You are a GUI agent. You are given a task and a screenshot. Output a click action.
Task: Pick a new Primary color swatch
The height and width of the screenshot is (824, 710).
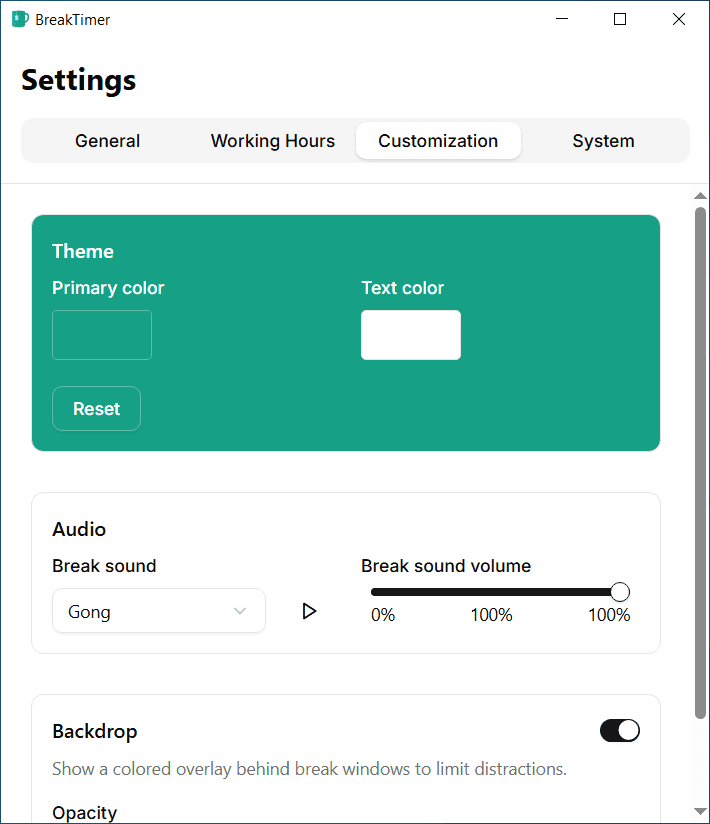[x=102, y=335]
